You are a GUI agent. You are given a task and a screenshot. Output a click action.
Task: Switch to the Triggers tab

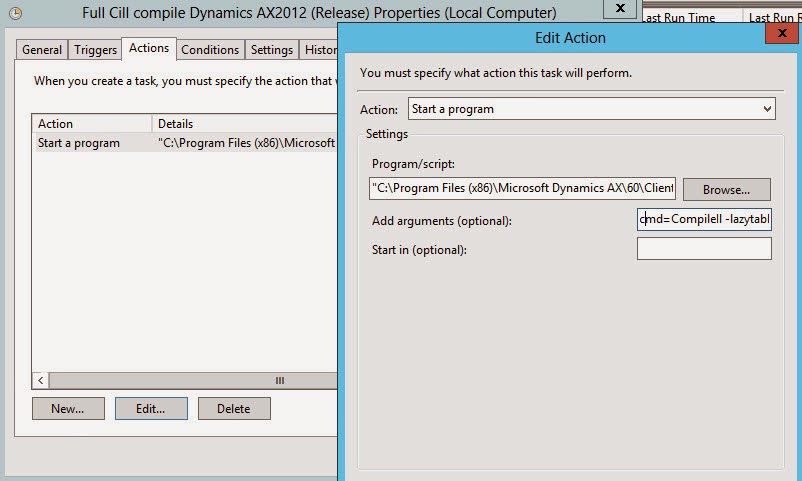coord(95,50)
